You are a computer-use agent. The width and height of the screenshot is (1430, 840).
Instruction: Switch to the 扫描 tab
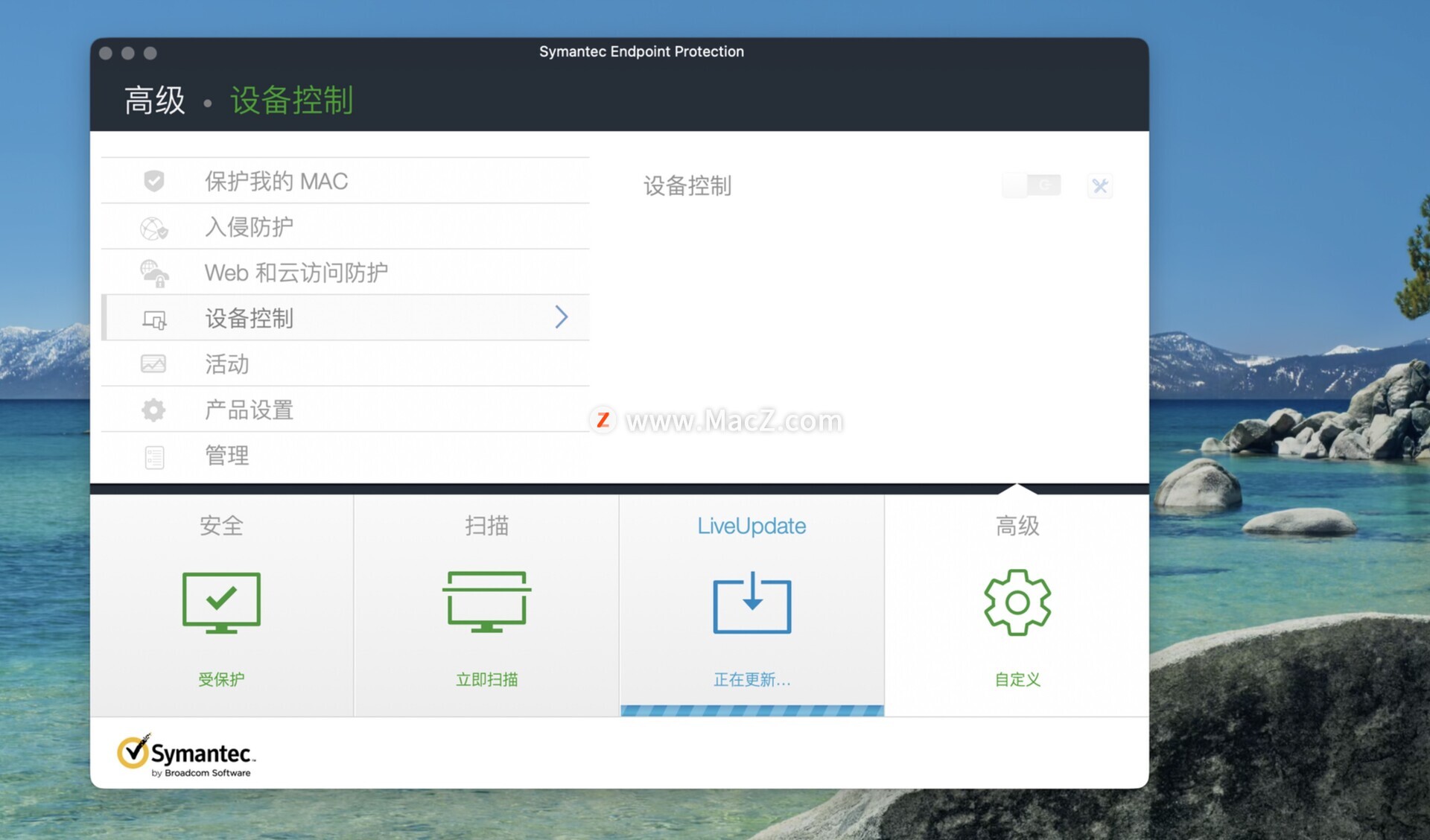click(486, 526)
